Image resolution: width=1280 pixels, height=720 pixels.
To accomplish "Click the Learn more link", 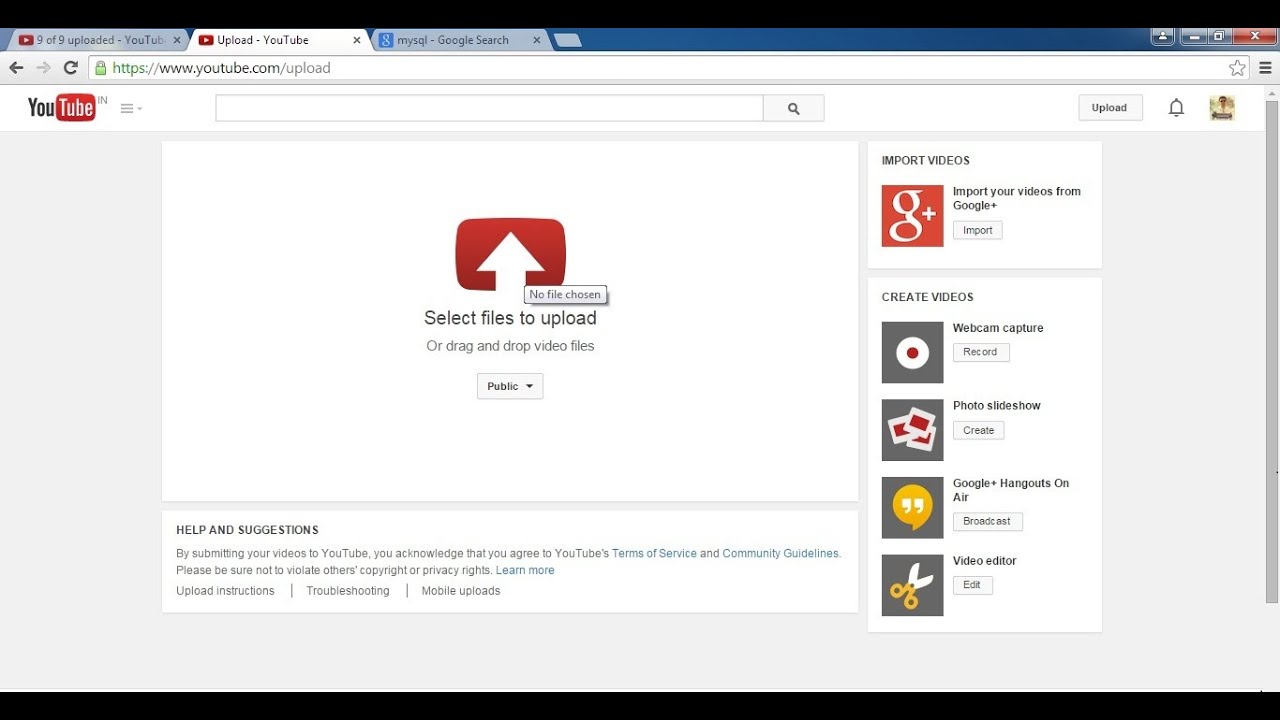I will (525, 570).
